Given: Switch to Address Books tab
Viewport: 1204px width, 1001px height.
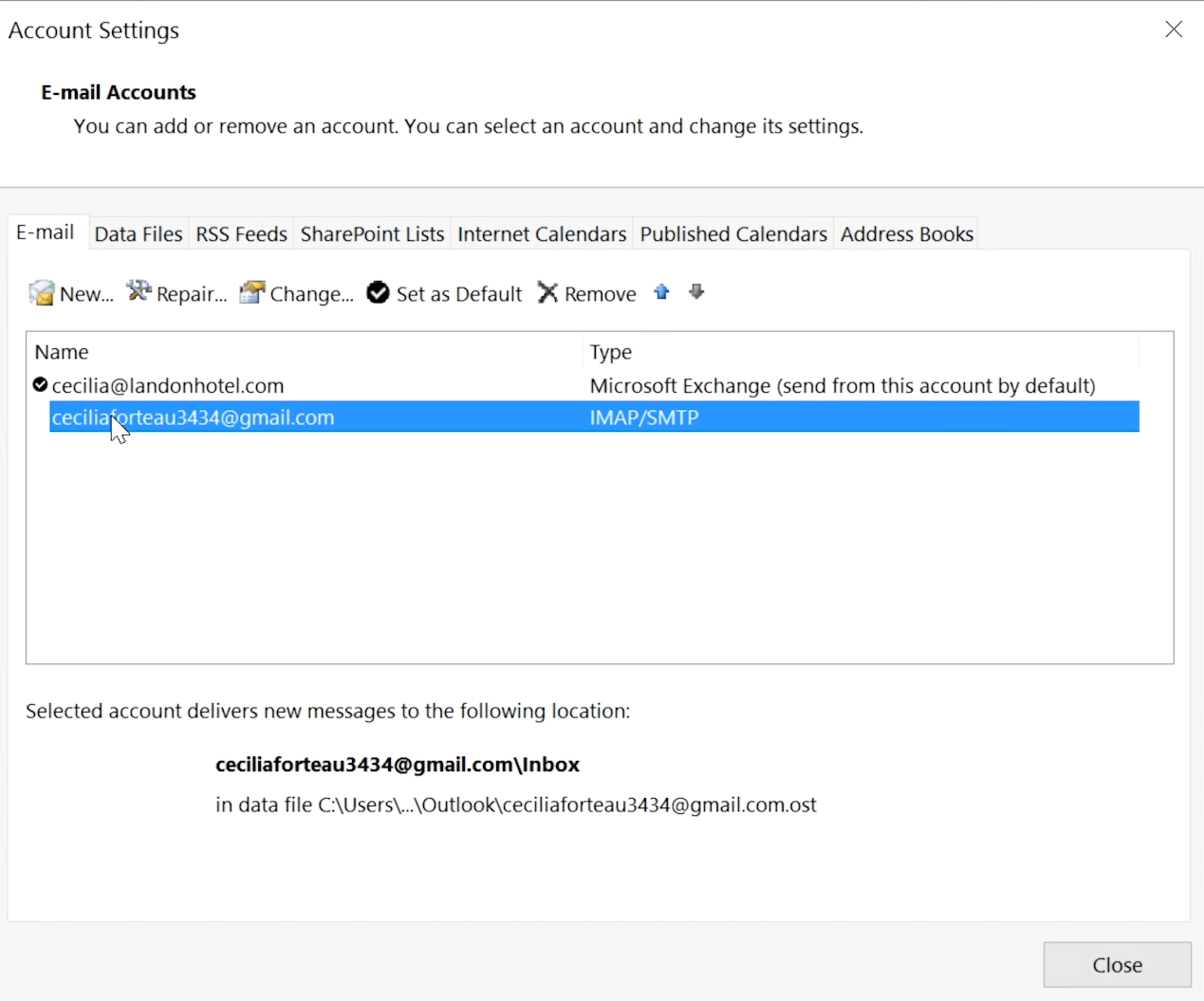Looking at the screenshot, I should point(906,234).
